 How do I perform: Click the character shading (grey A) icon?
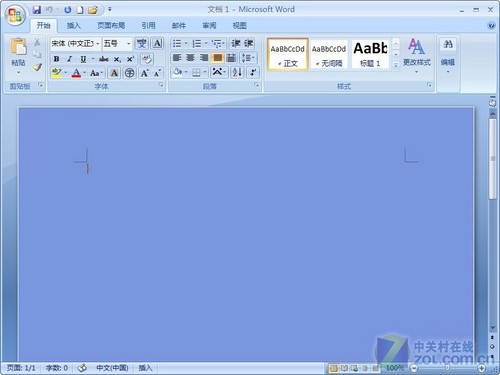coord(114,73)
